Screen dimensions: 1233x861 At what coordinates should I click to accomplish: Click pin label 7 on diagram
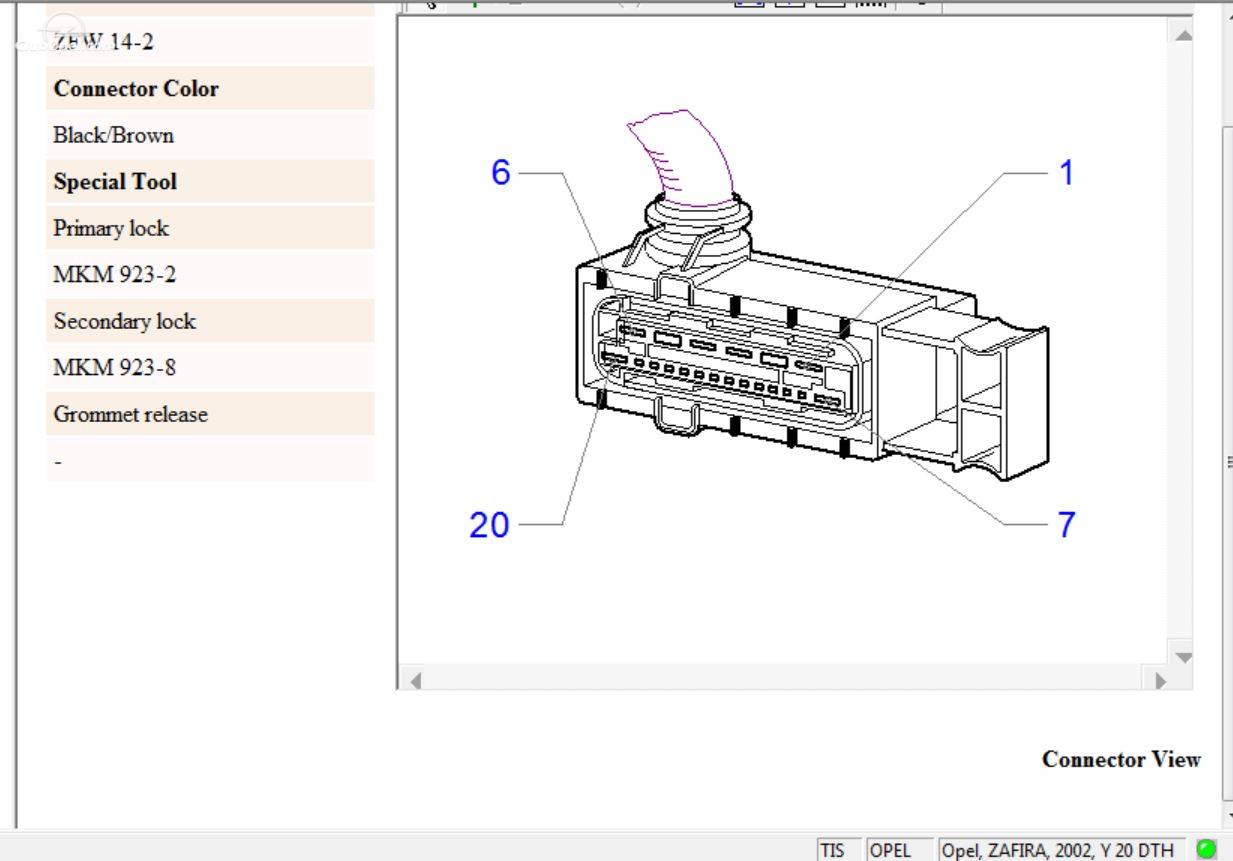[x=1066, y=524]
